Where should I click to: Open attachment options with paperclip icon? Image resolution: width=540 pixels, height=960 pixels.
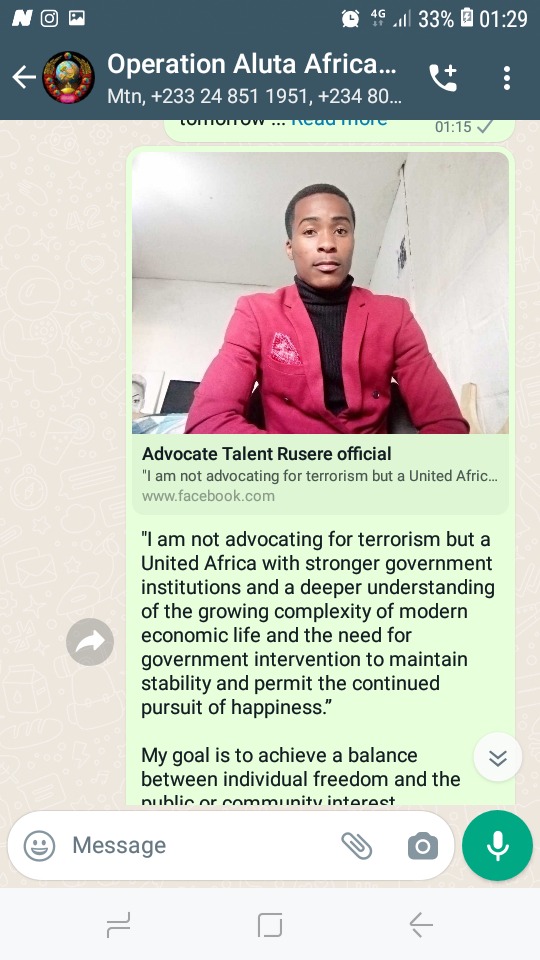[357, 846]
